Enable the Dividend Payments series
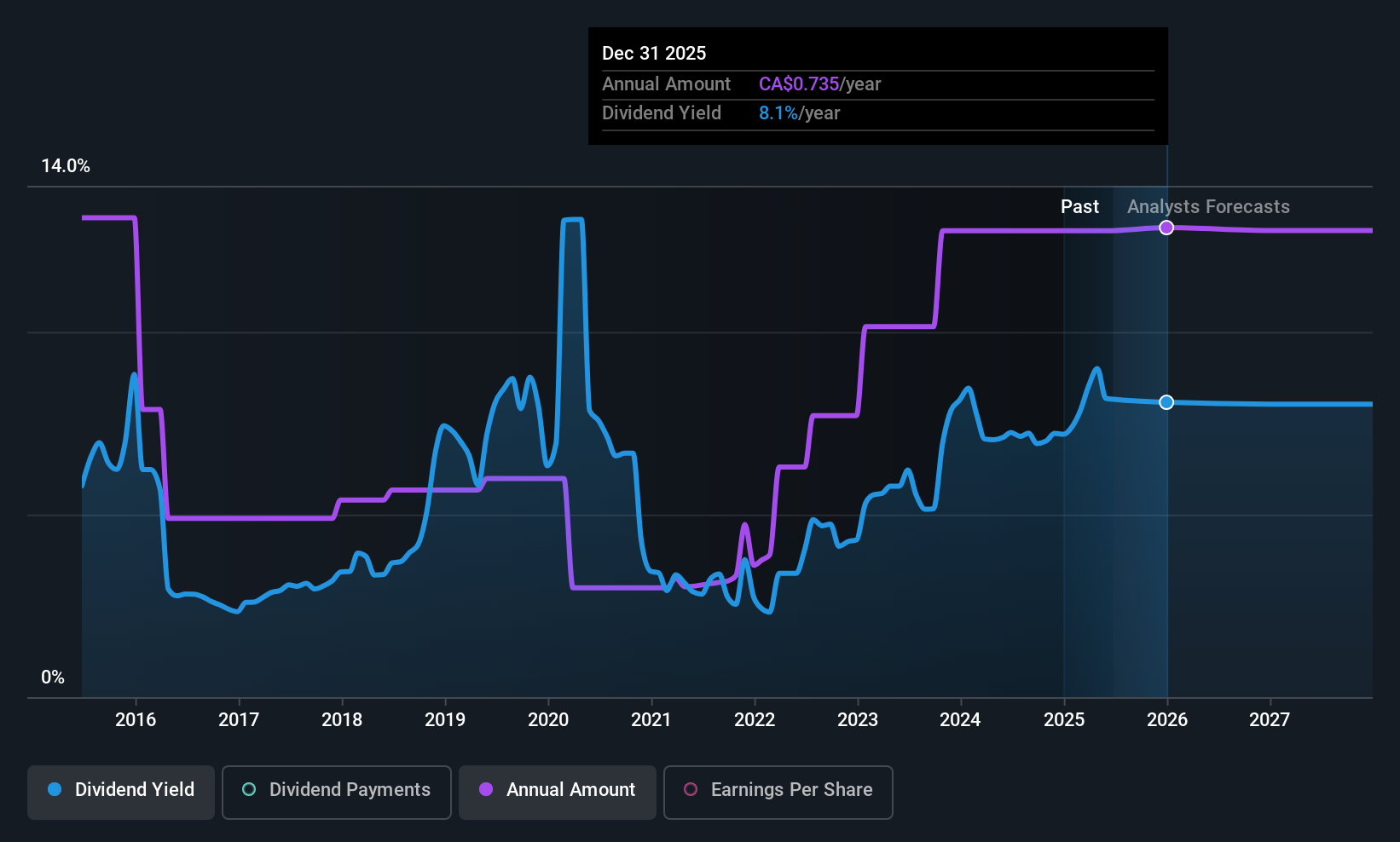Screen dimensions: 1400x842 337,793
